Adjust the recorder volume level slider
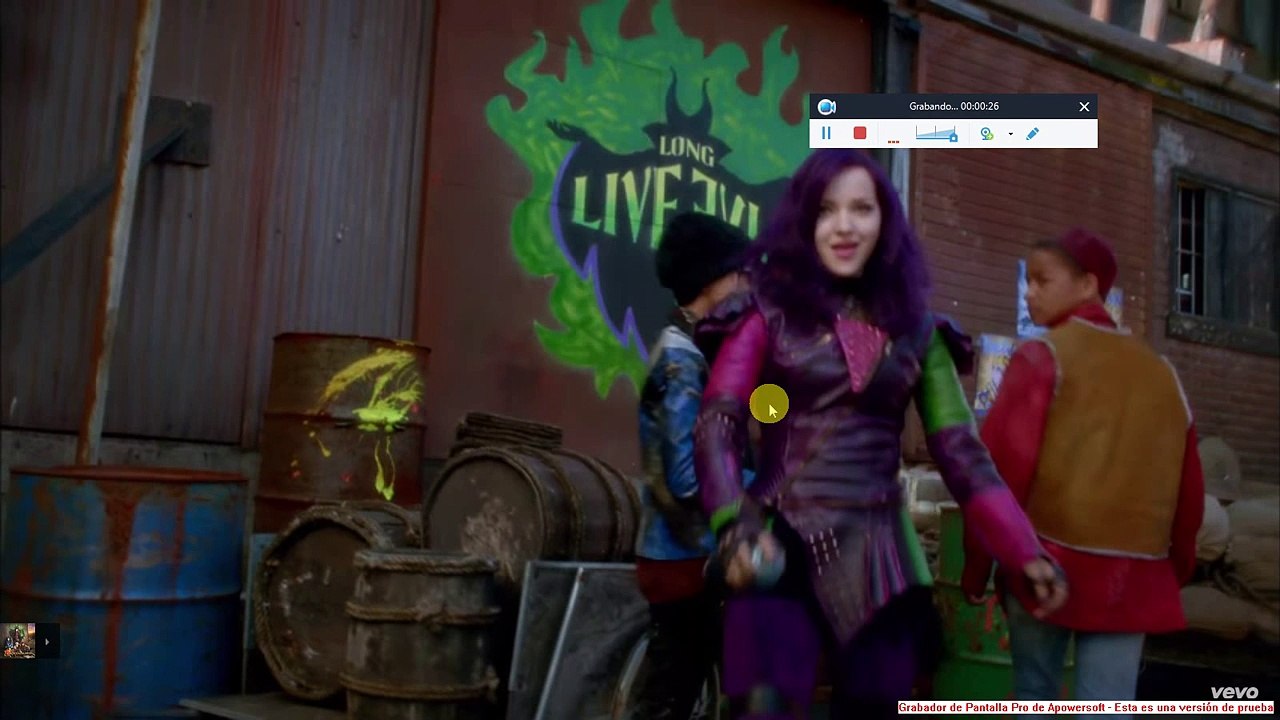Viewport: 1280px width, 720px height. (x=937, y=133)
